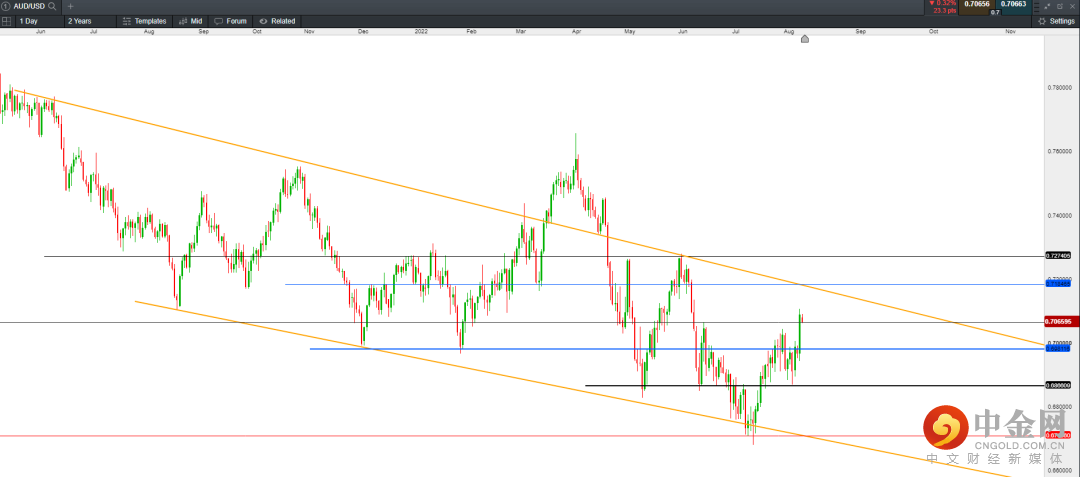Viewport: 1080px width, 477px height.
Task: Click the 0.32% daily change indicator
Action: [942, 3]
